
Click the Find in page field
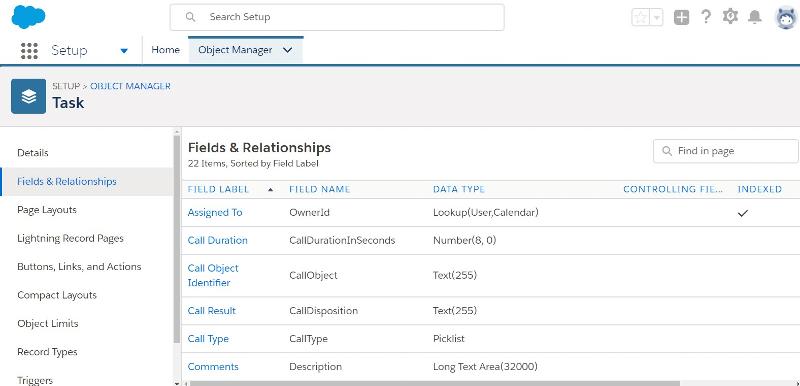[x=725, y=151]
